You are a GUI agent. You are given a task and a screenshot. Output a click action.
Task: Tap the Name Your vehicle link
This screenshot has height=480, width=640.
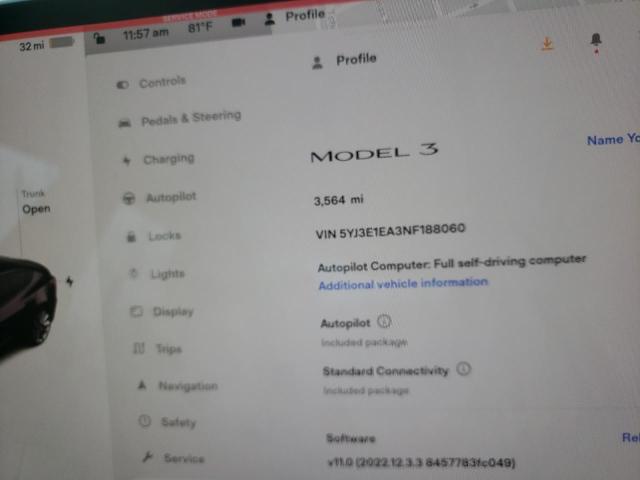613,140
